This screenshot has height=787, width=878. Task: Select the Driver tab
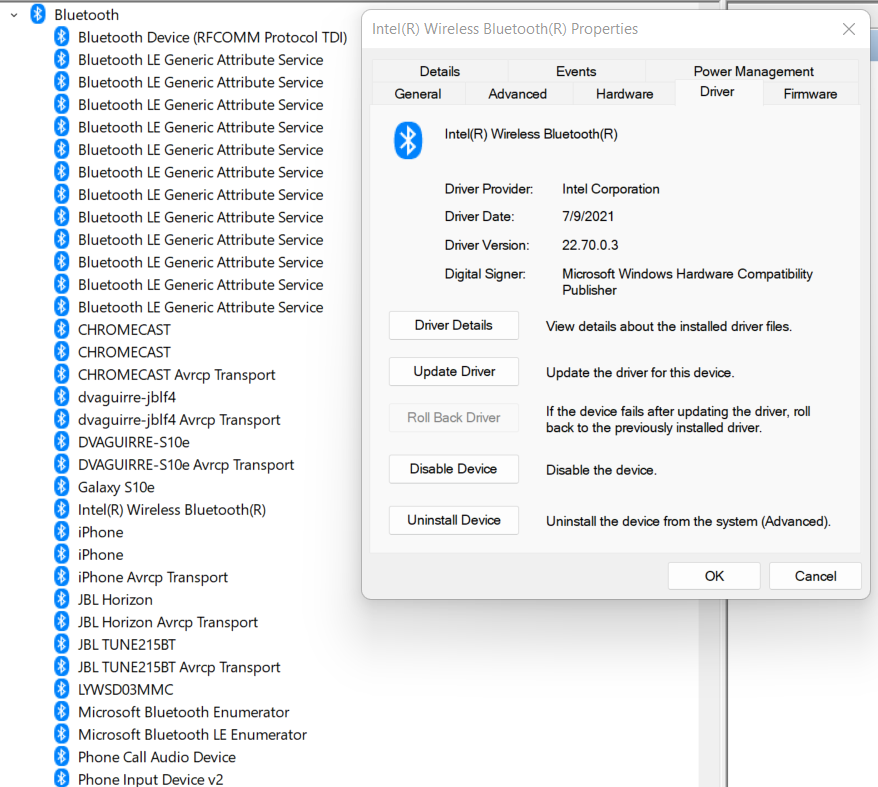[717, 92]
